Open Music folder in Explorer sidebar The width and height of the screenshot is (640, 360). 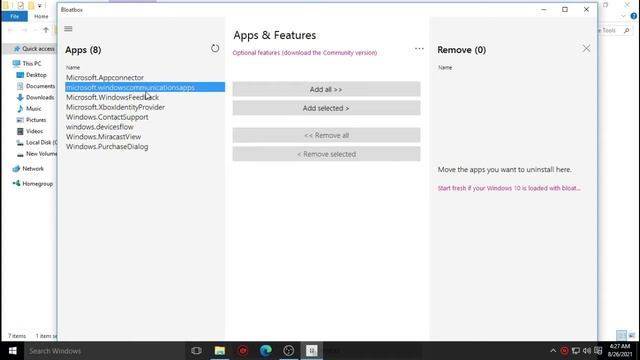(29, 109)
